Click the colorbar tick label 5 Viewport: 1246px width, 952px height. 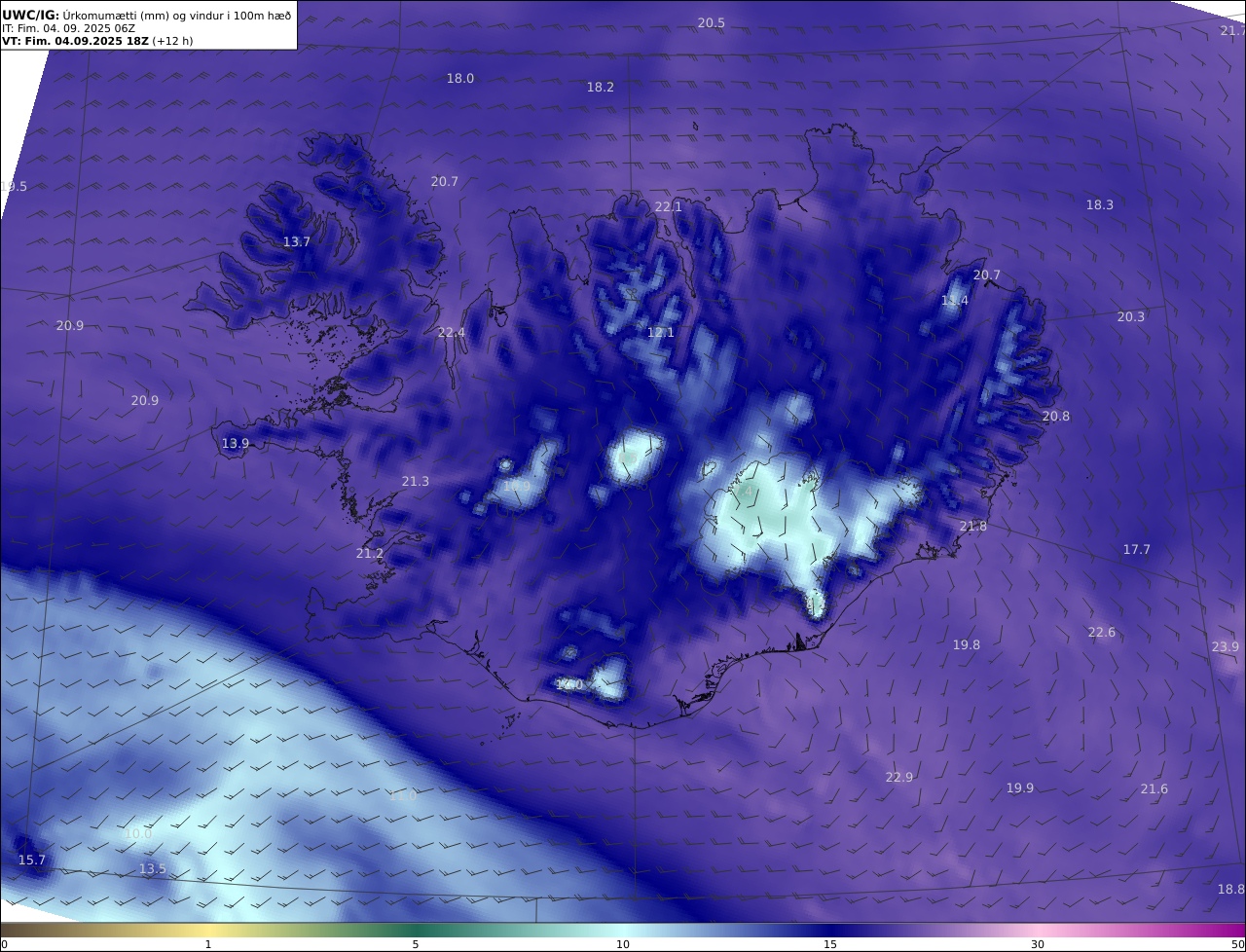pyautogui.click(x=416, y=944)
